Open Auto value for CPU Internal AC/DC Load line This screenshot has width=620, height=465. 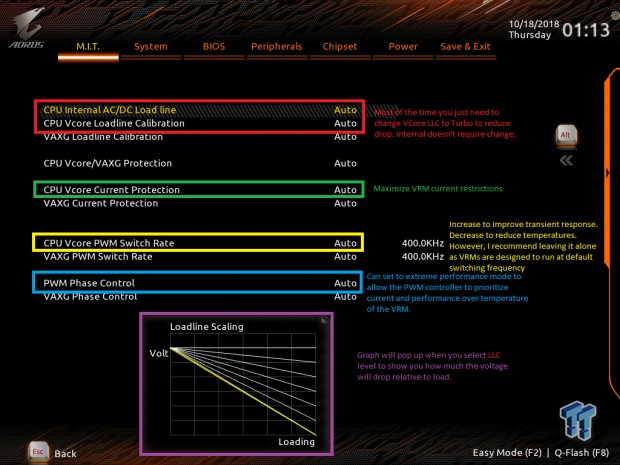click(x=345, y=110)
